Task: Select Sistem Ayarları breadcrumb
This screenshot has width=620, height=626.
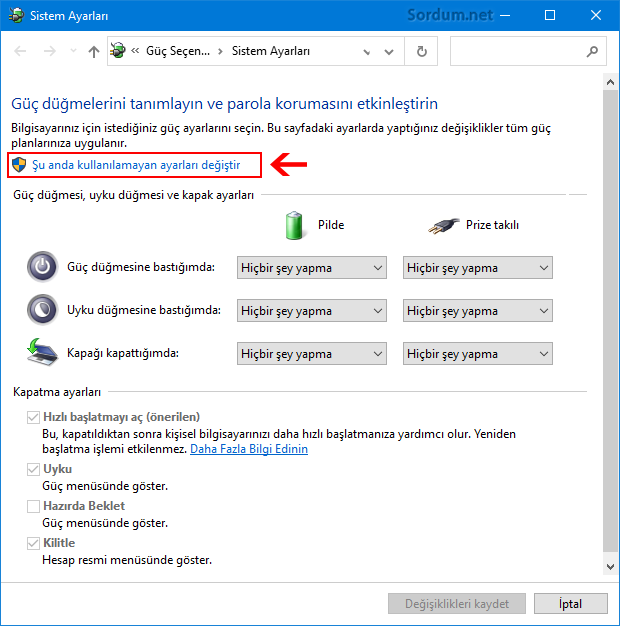Action: (x=271, y=51)
